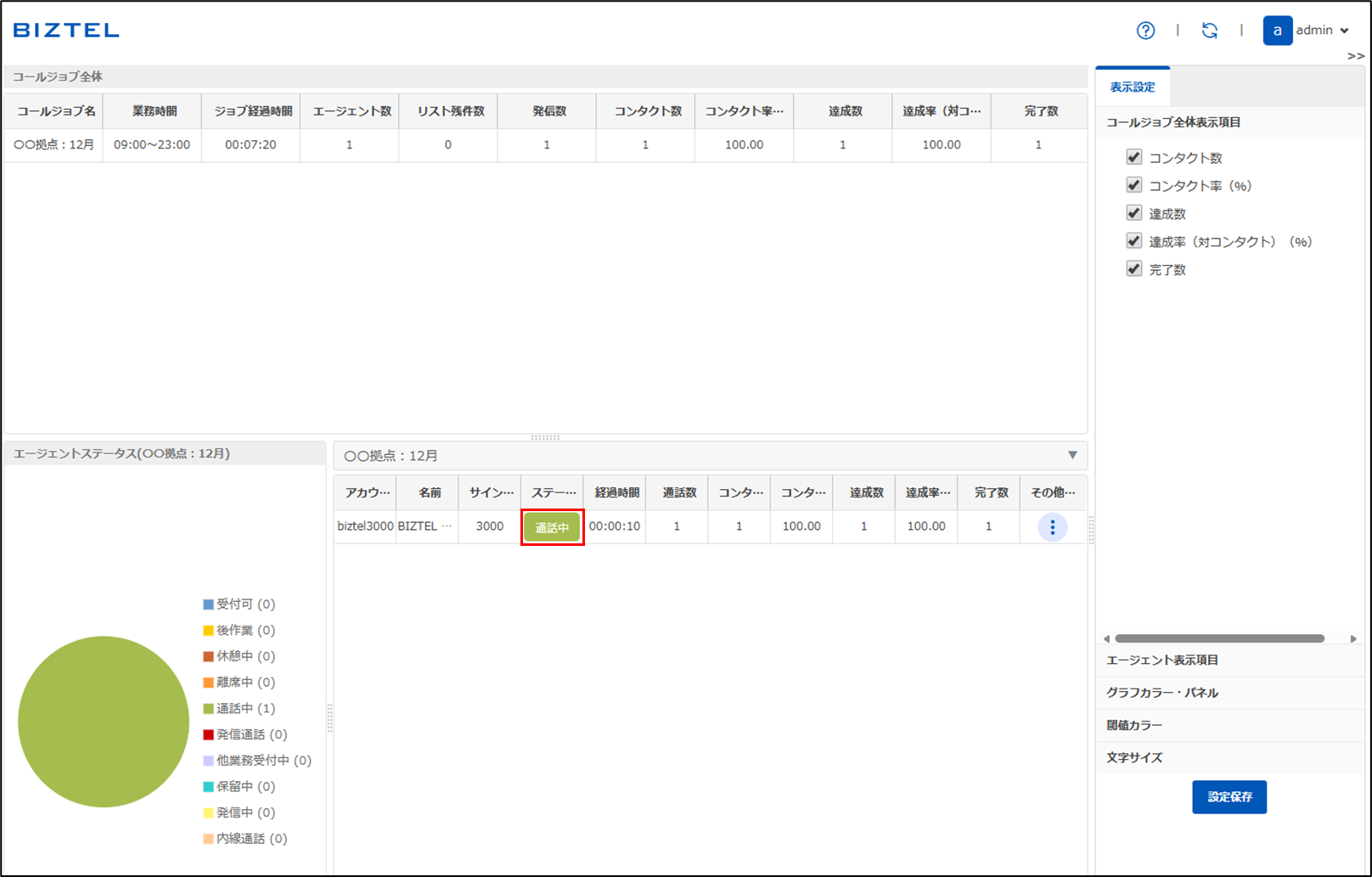Click the BIZTEL logo

click(66, 31)
